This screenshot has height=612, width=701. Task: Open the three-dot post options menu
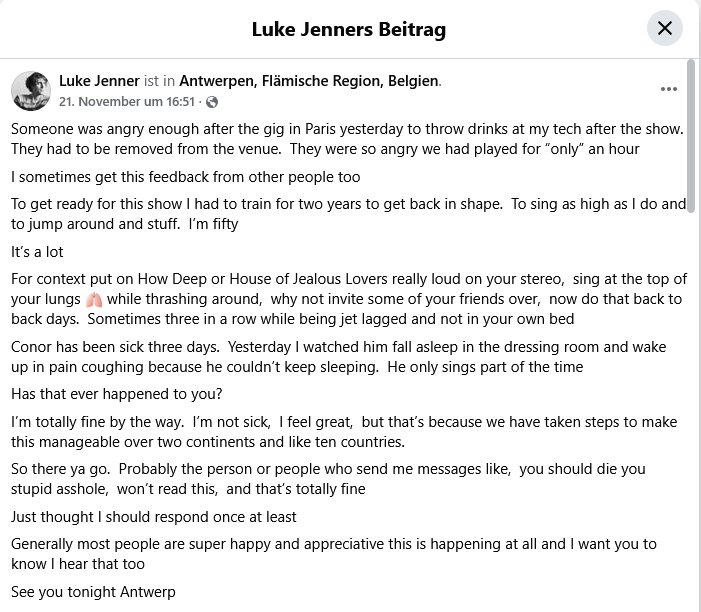669,89
